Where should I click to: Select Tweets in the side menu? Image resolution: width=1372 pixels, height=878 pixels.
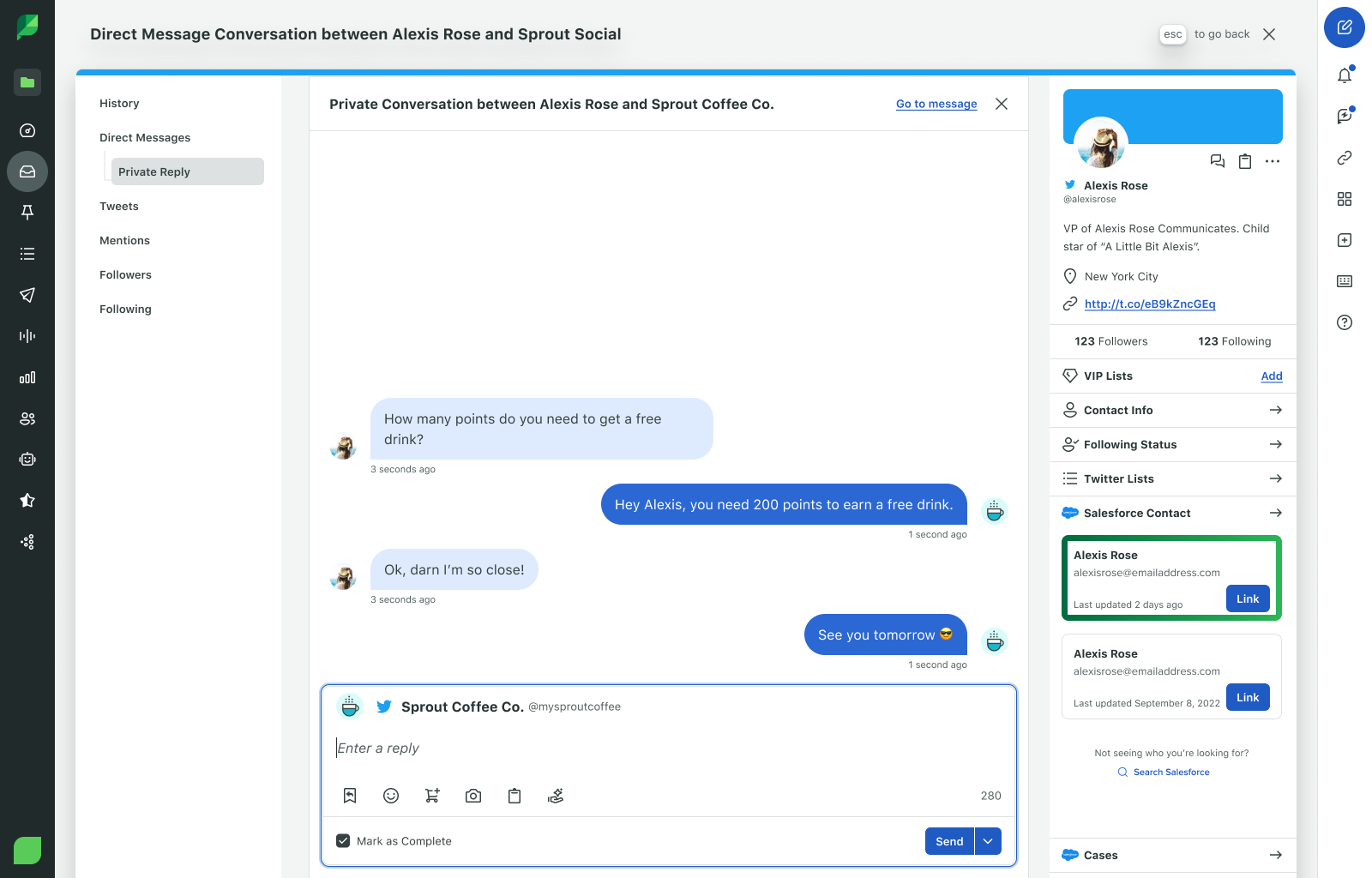[x=119, y=206]
